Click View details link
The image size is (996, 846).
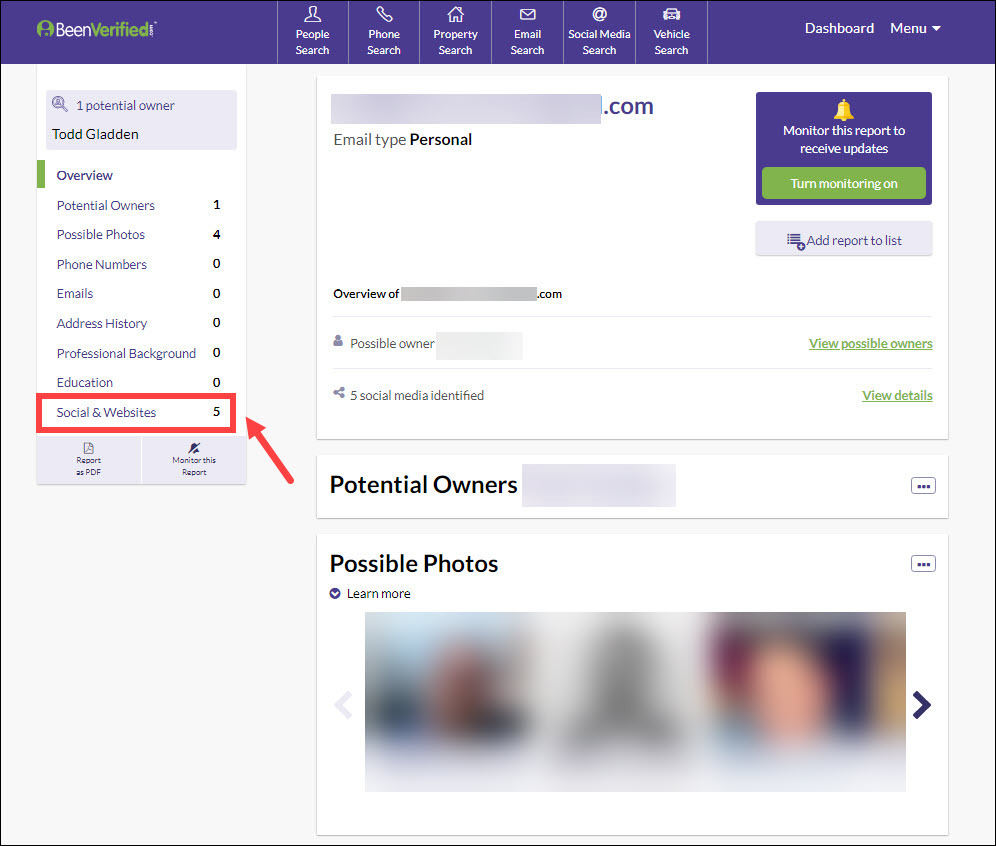click(897, 396)
